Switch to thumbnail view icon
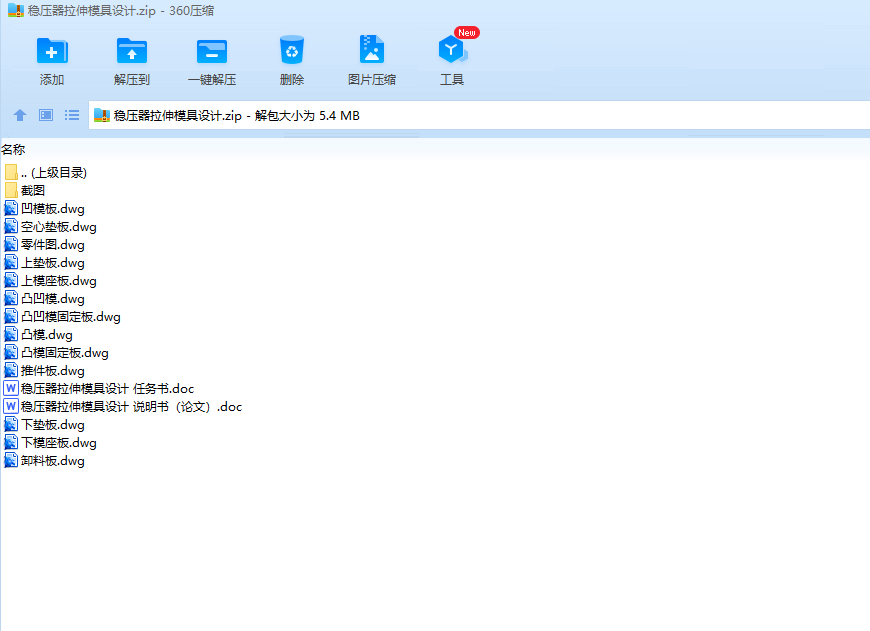This screenshot has height=631, width=870. pos(46,115)
